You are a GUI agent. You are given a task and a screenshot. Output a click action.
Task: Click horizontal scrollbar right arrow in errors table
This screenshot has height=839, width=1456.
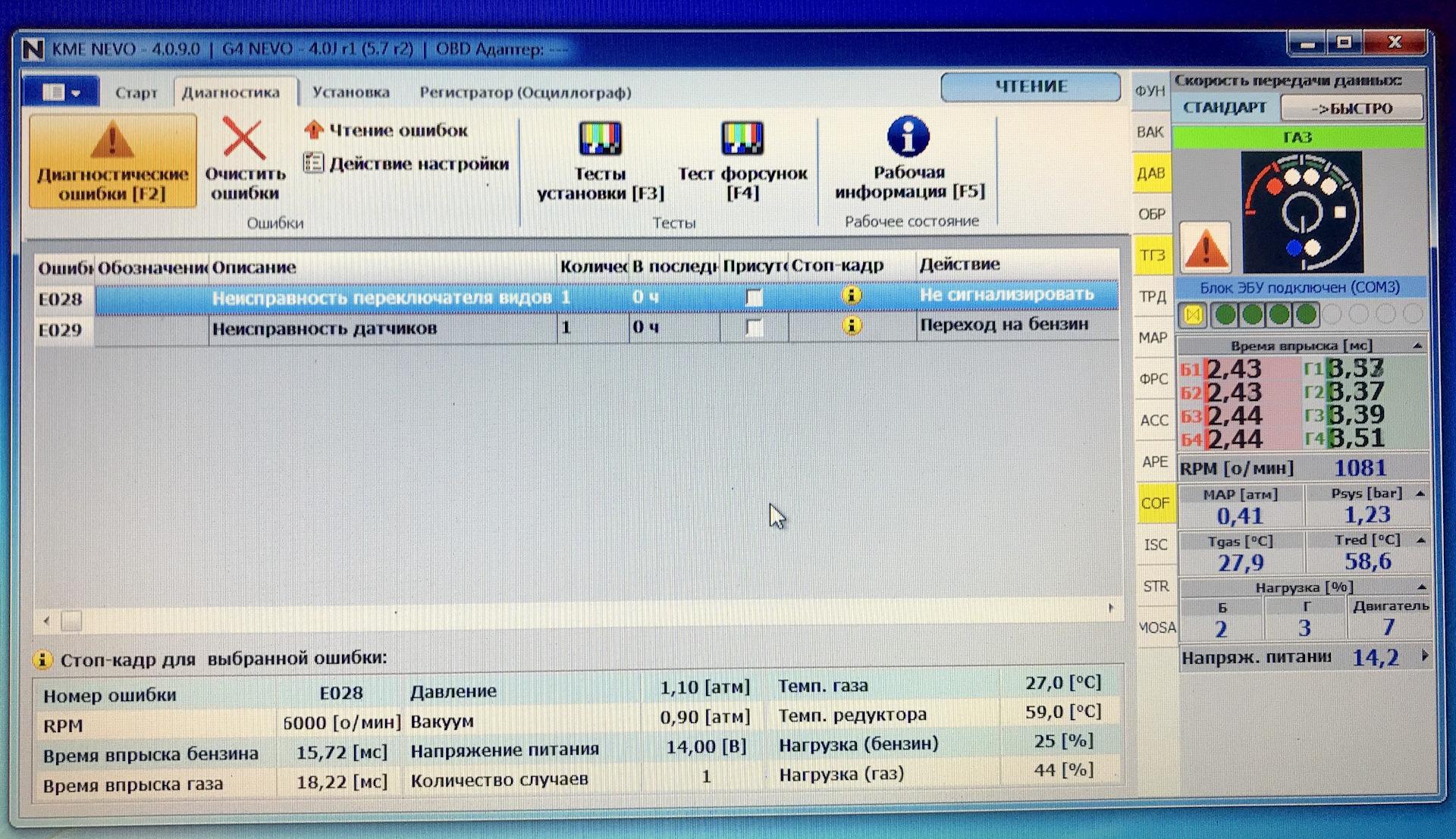(x=1111, y=608)
